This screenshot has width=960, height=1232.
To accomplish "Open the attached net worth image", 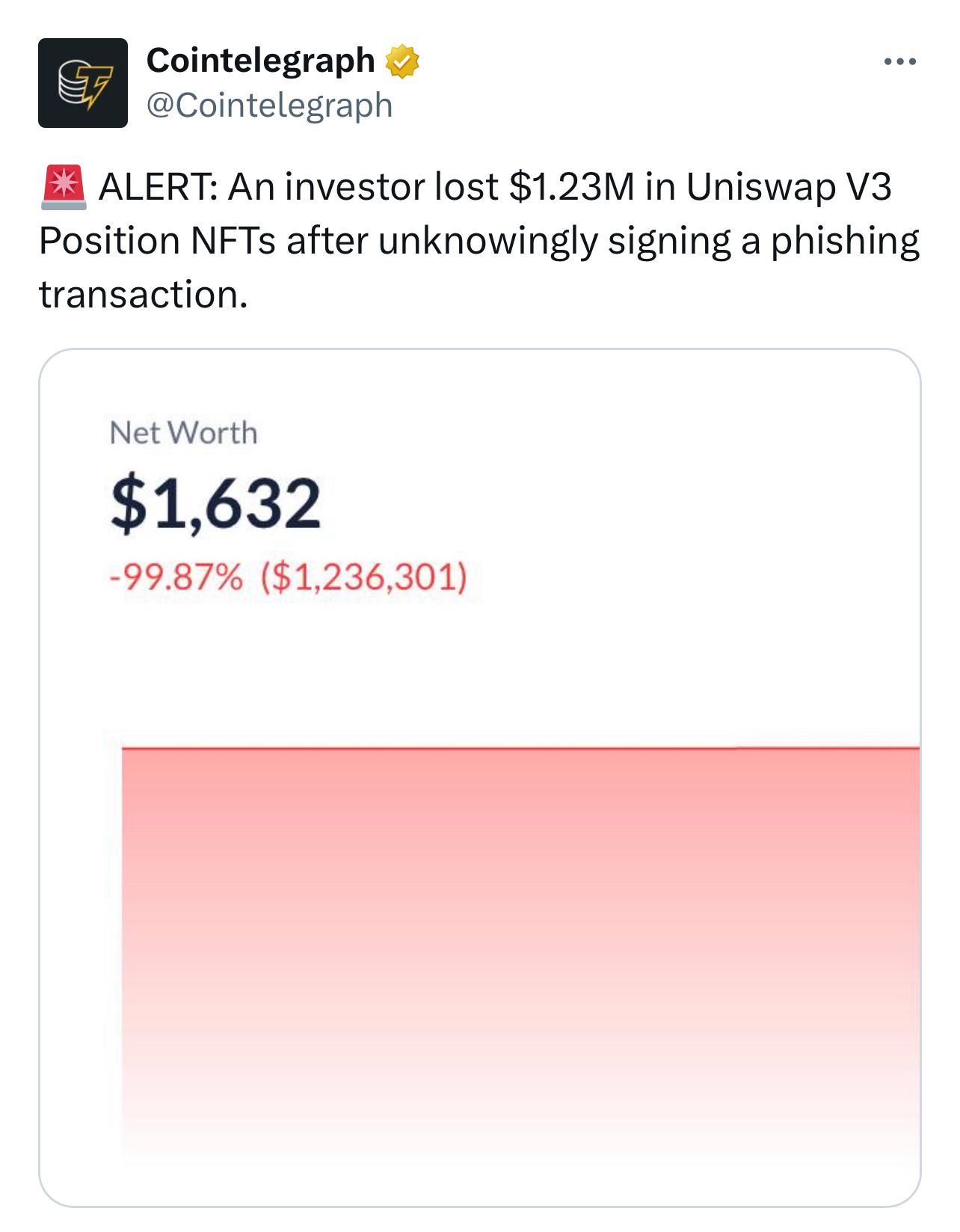I will [x=479, y=778].
